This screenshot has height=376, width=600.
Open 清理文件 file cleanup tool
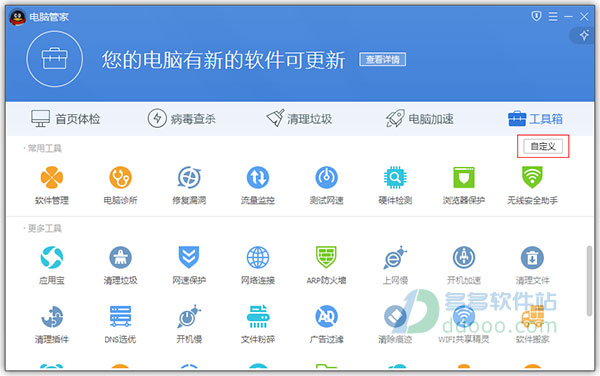tap(532, 265)
